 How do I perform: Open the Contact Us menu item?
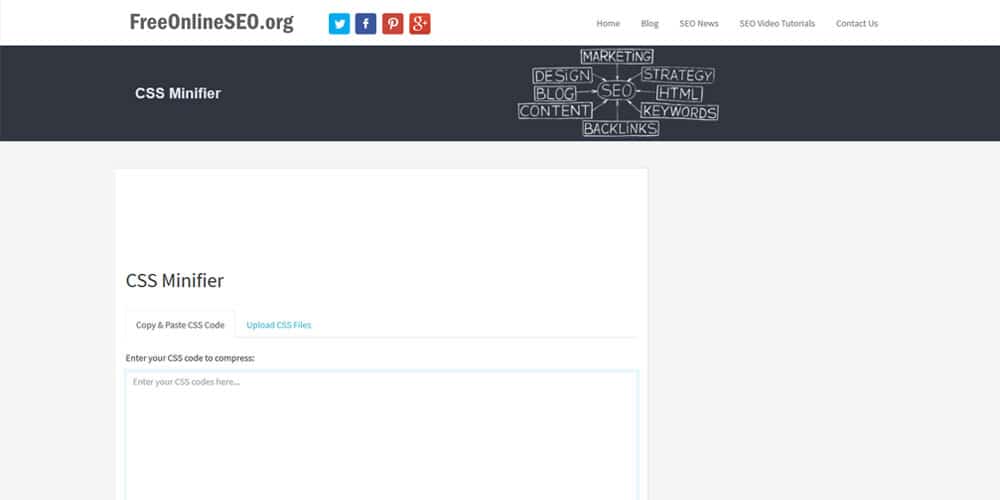point(857,24)
